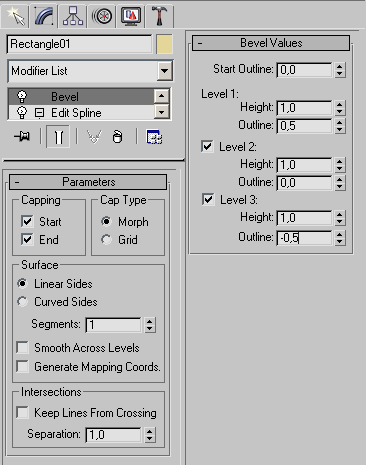The height and width of the screenshot is (465, 366).
Task: Toggle Show End Result icon
Action: tap(58, 137)
